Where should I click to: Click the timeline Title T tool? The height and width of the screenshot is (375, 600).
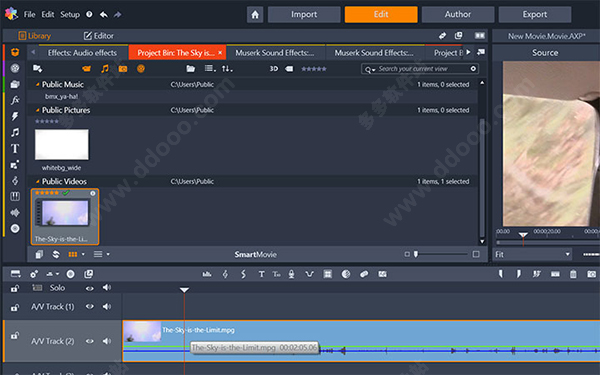261,274
